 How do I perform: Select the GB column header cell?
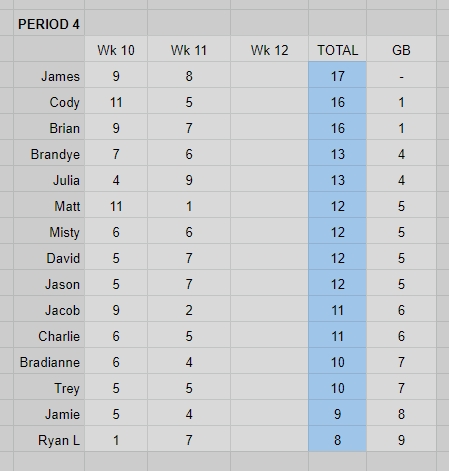coord(401,49)
